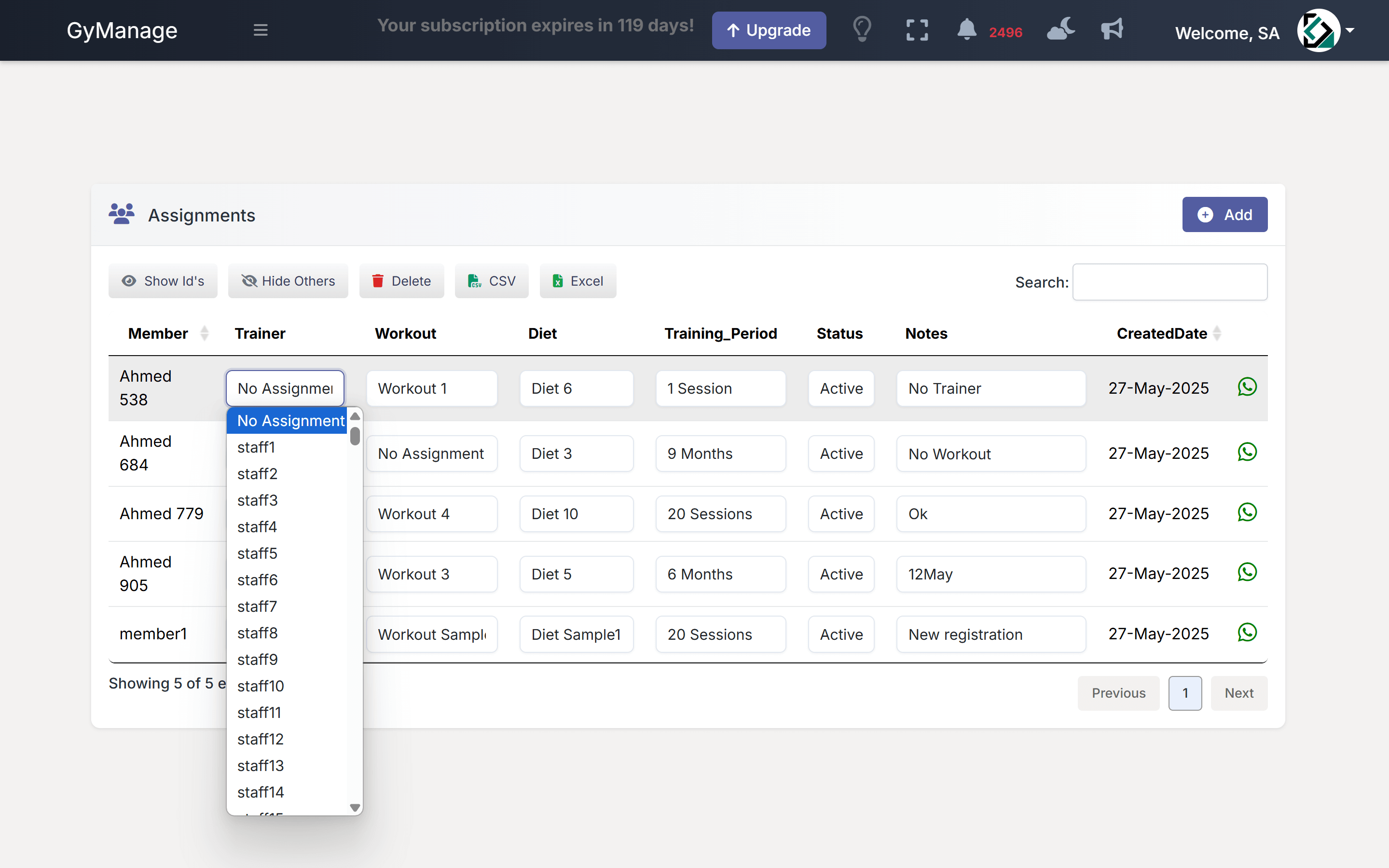Click the lightbulb tips icon
Image resolution: width=1389 pixels, height=868 pixels.
pos(862,29)
